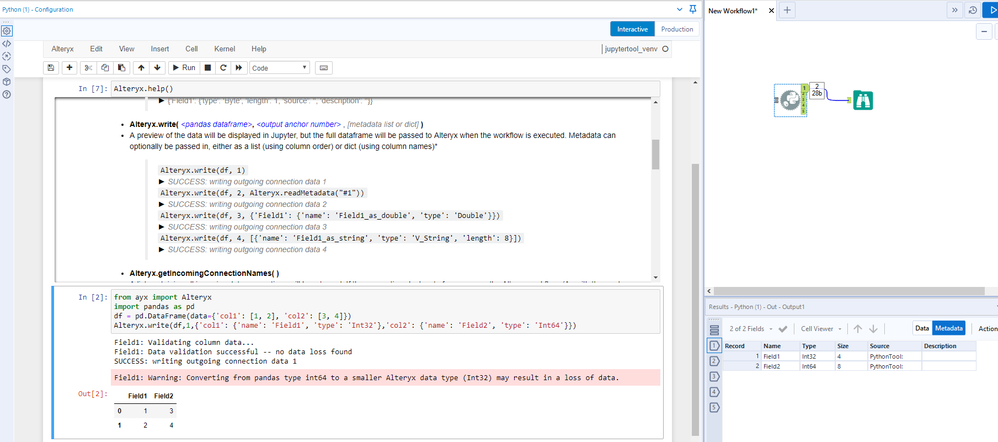Select the Browse binoculars tool on canvas
This screenshot has height=442, width=998.
[862, 100]
